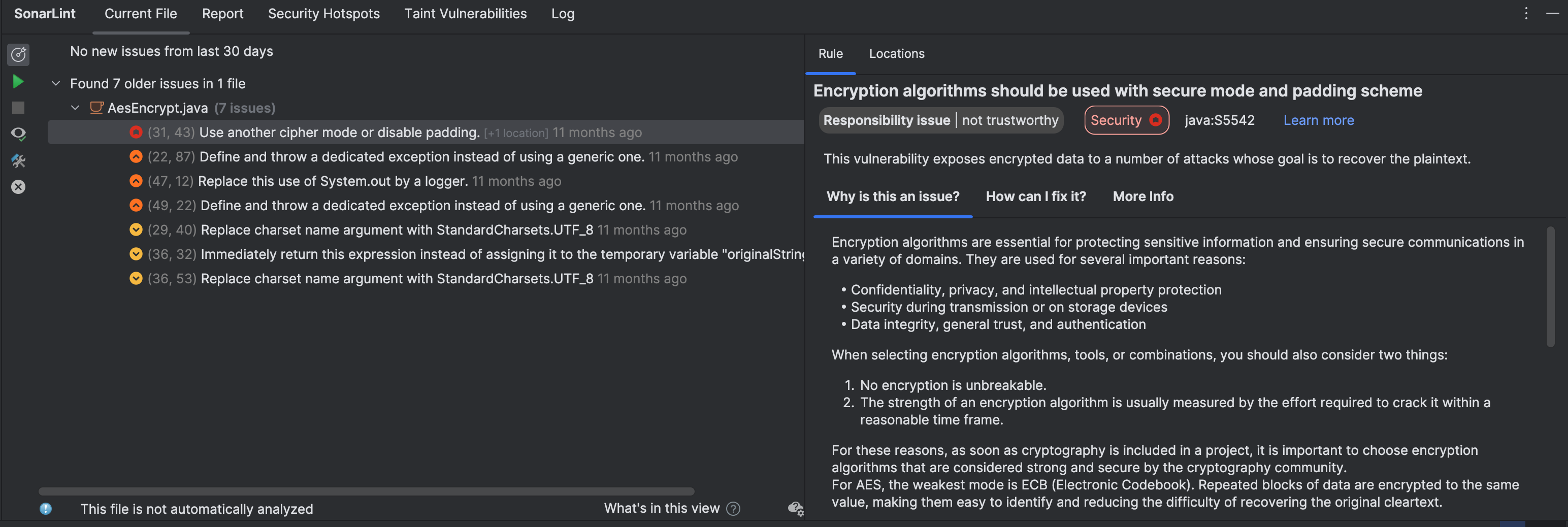Image resolution: width=1568 pixels, height=527 pixels.
Task: Run SonarLint analysis with green play icon
Action: [18, 82]
